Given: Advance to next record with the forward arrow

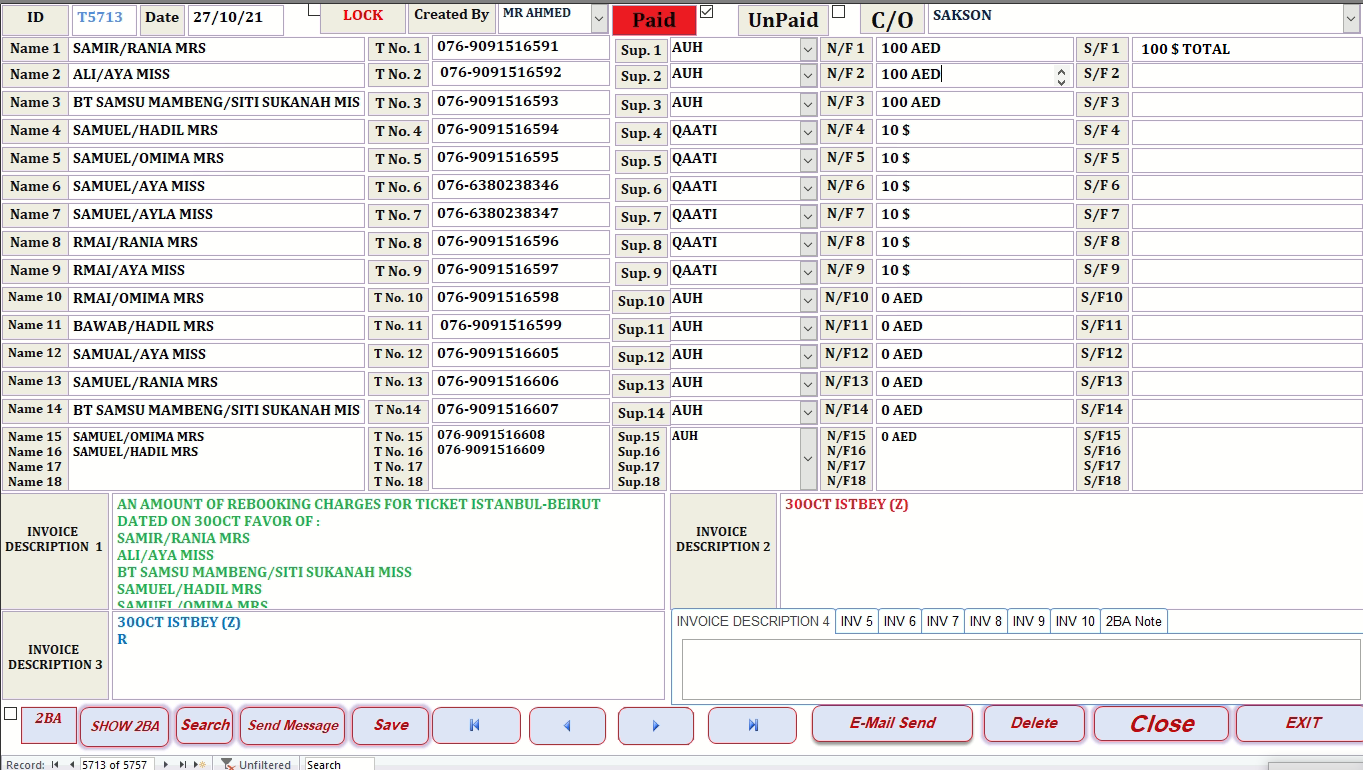Looking at the screenshot, I should [655, 725].
